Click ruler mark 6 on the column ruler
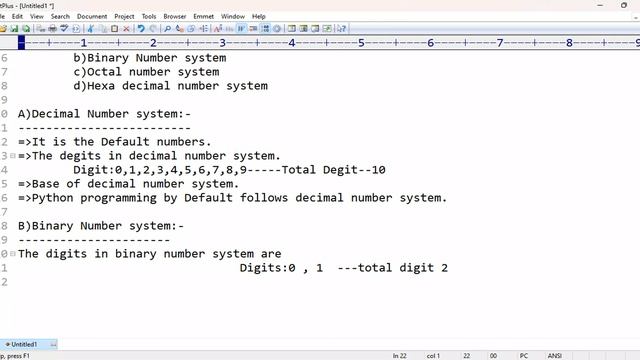 tap(430, 43)
